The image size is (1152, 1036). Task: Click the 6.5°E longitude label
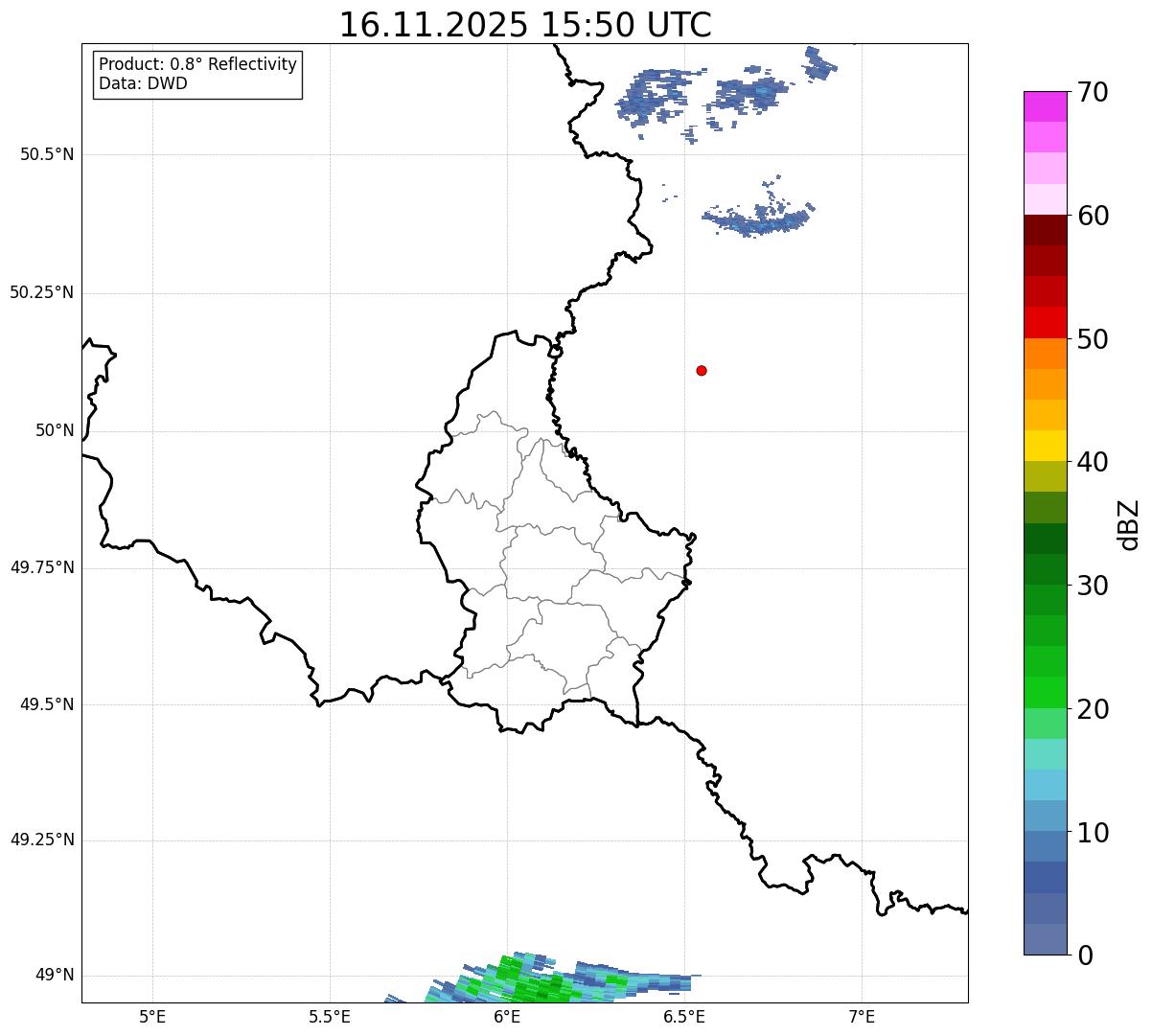[684, 1018]
